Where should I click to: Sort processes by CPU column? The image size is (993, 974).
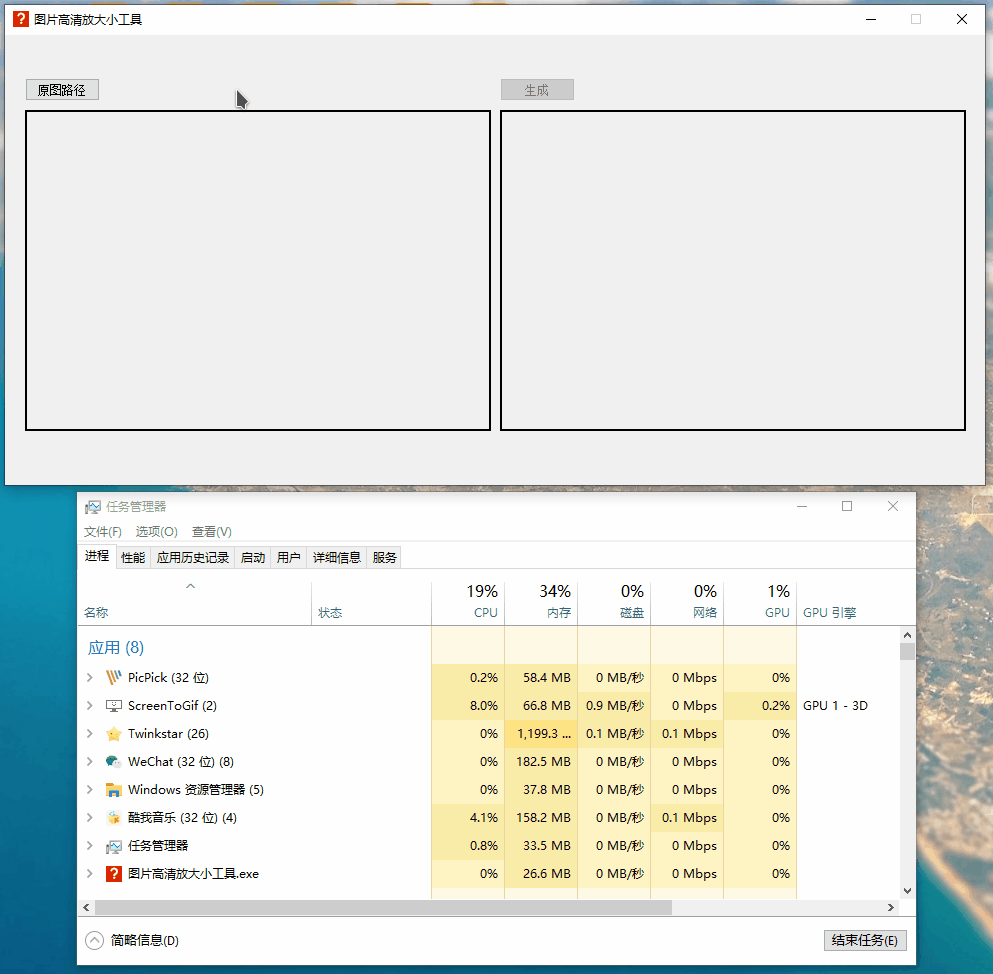pos(468,602)
